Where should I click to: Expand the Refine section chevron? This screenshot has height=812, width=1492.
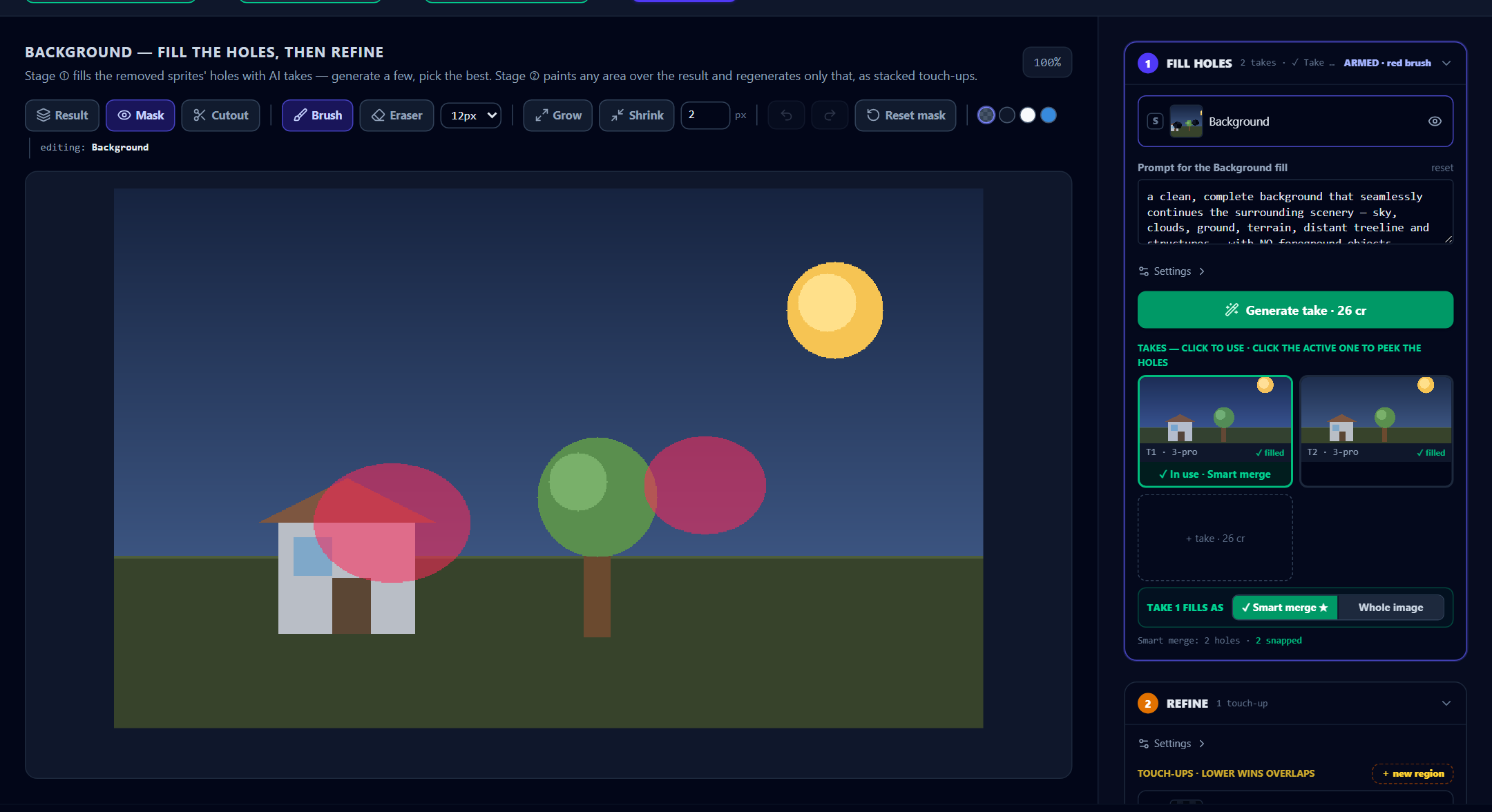pos(1446,704)
